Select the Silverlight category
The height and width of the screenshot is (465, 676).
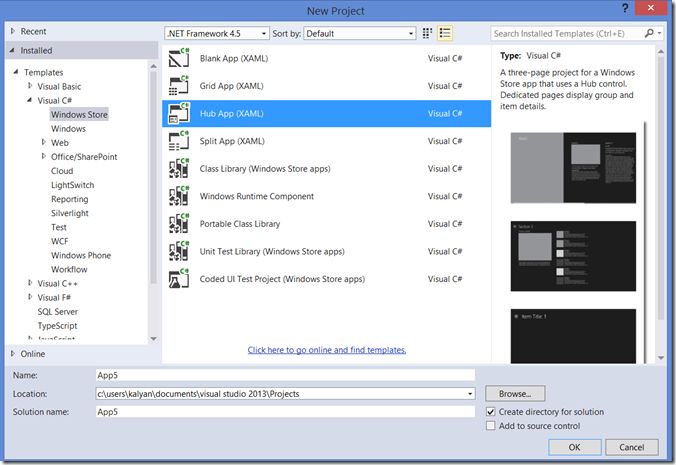69,213
